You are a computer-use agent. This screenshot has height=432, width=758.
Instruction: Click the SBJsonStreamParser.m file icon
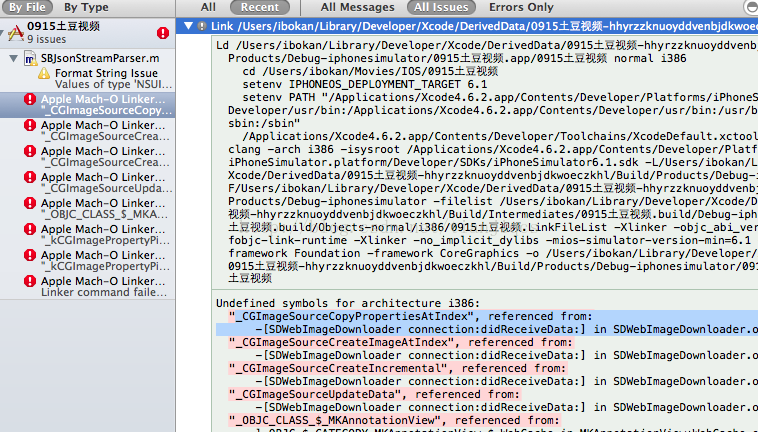click(x=30, y=58)
